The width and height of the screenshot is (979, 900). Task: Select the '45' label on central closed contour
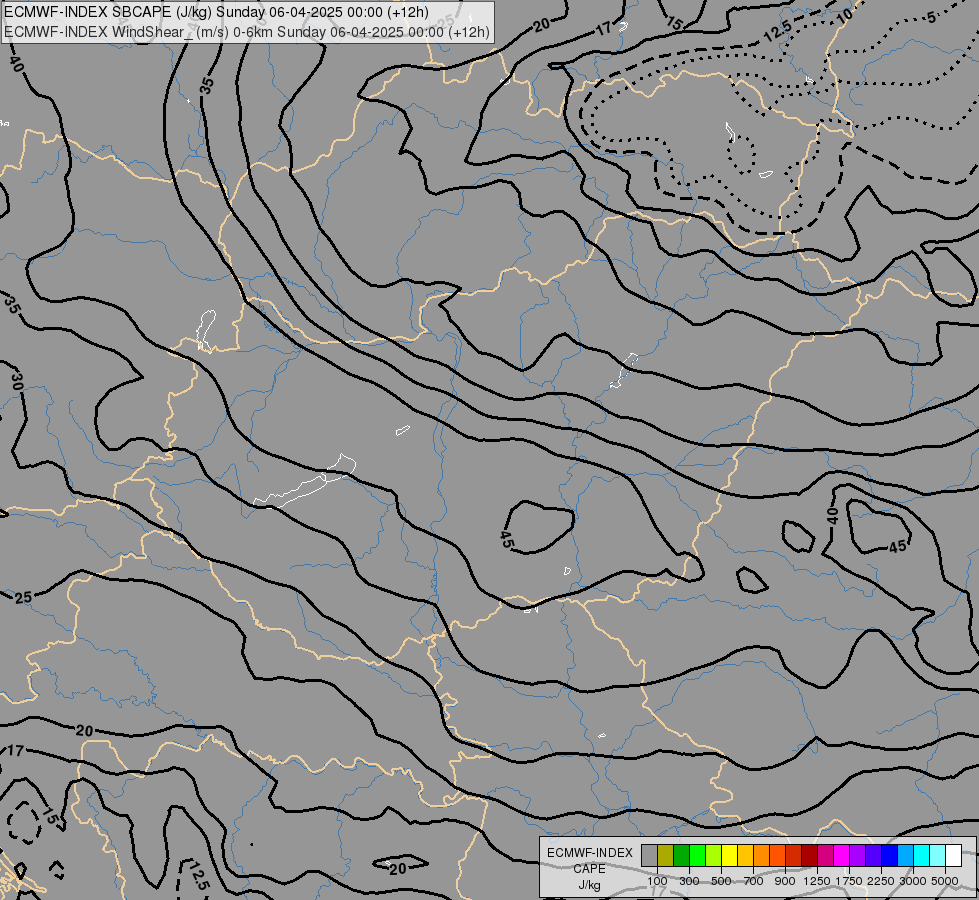(x=507, y=540)
